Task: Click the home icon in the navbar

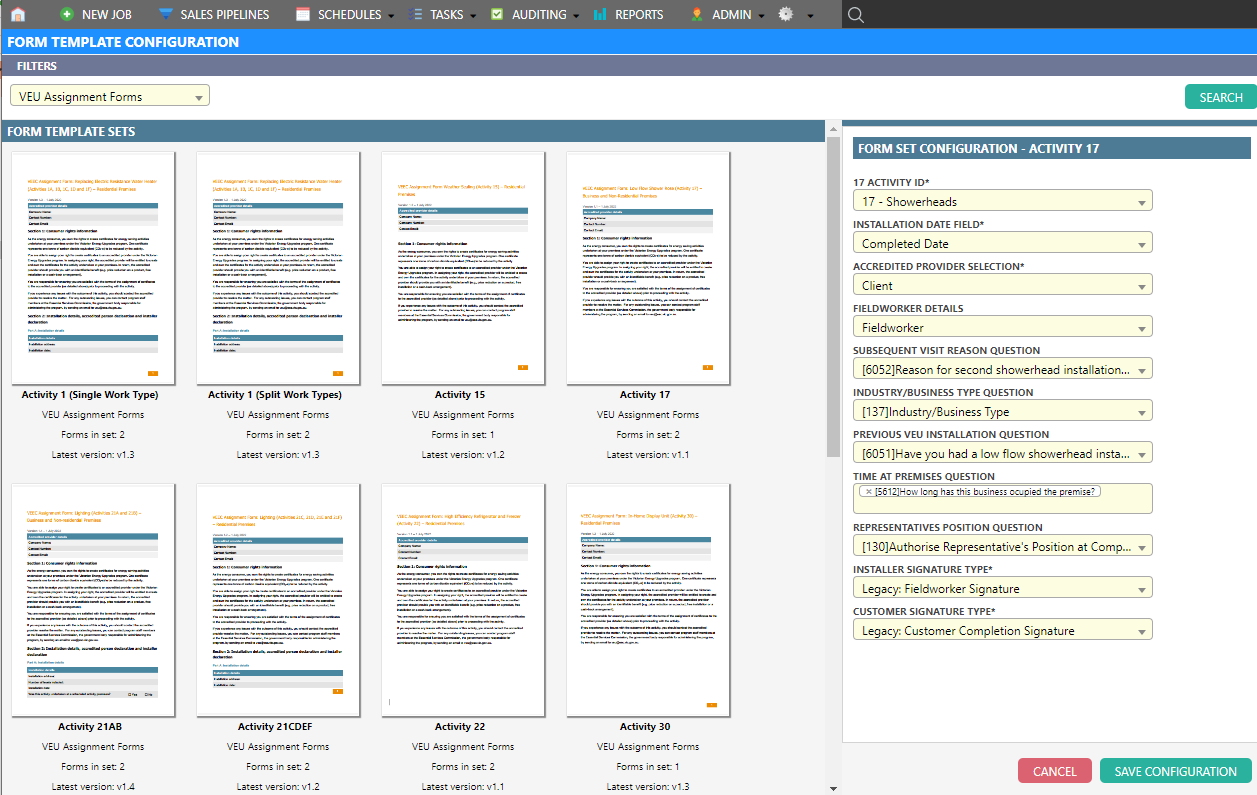Action: (17, 15)
